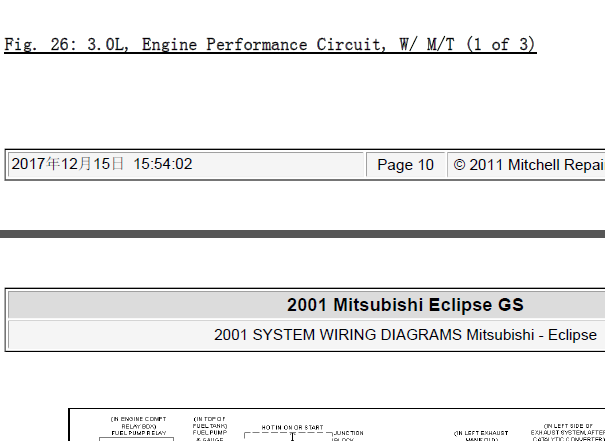Click the Fig. 26 engine performance circuit link
605x441 pixels.
tap(270, 44)
